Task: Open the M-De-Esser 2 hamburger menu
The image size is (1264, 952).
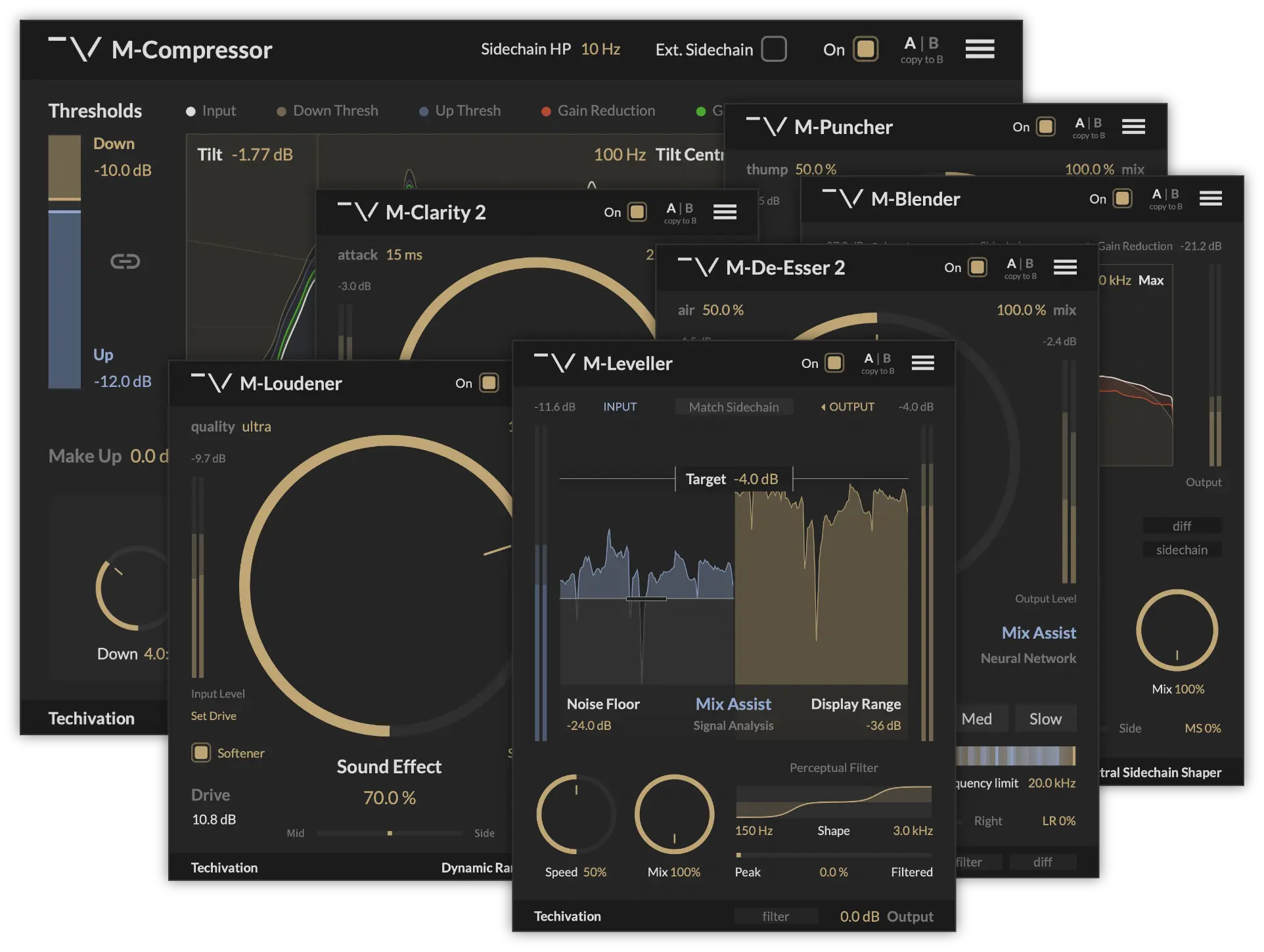Action: pyautogui.click(x=1065, y=267)
